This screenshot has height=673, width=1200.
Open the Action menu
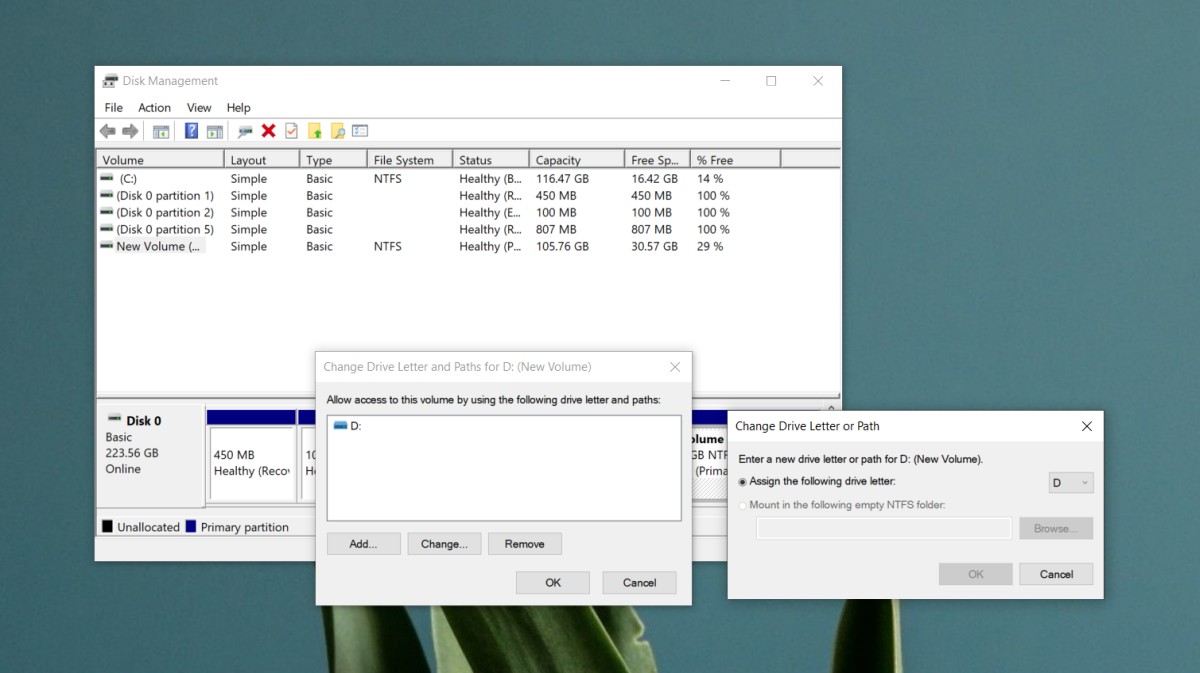154,107
